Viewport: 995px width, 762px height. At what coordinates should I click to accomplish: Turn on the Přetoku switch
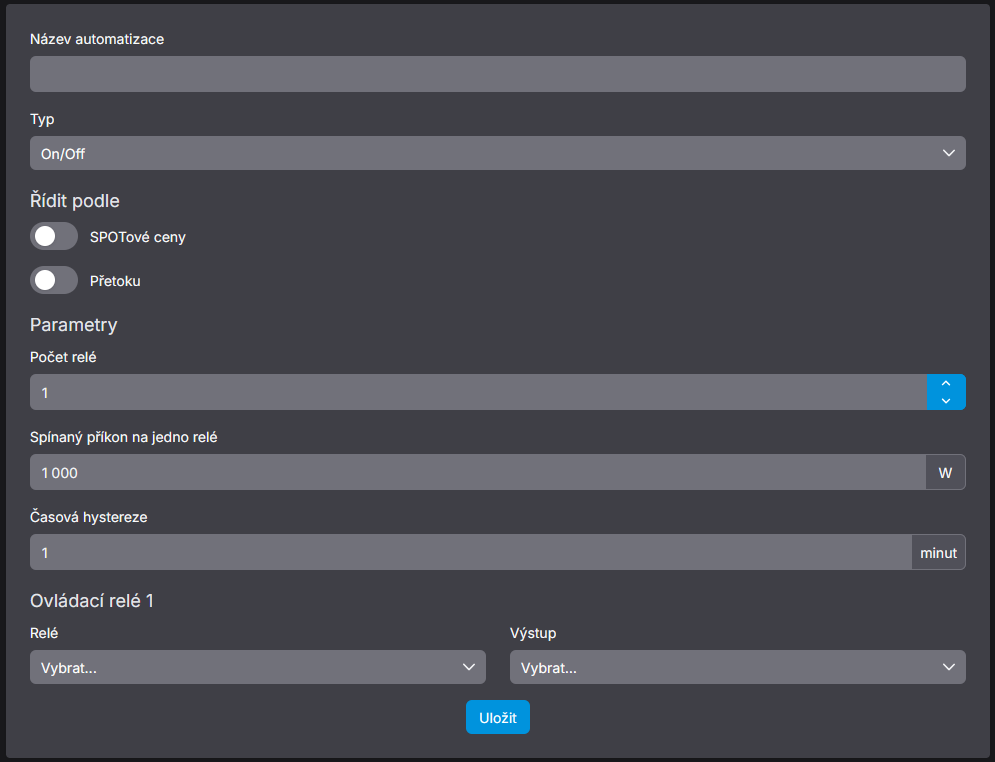pos(54,281)
